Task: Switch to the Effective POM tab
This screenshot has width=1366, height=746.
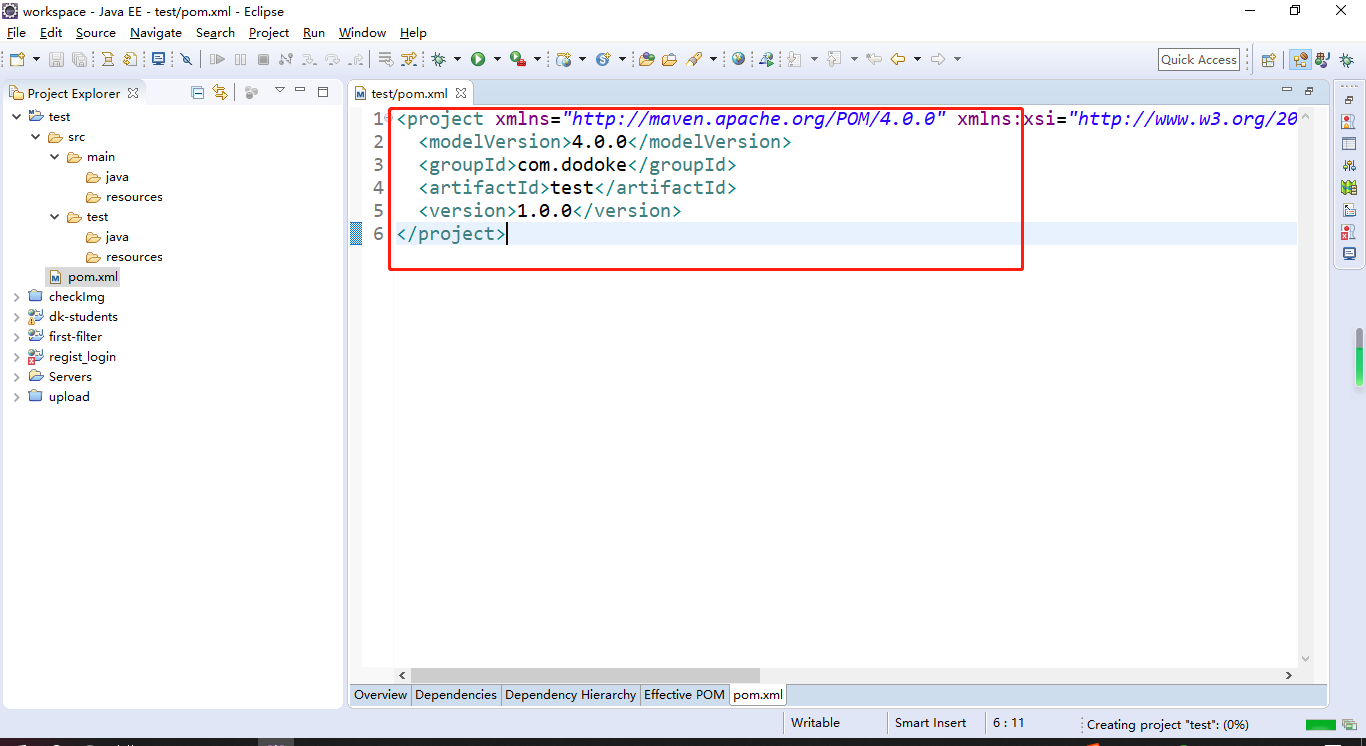Action: [684, 695]
